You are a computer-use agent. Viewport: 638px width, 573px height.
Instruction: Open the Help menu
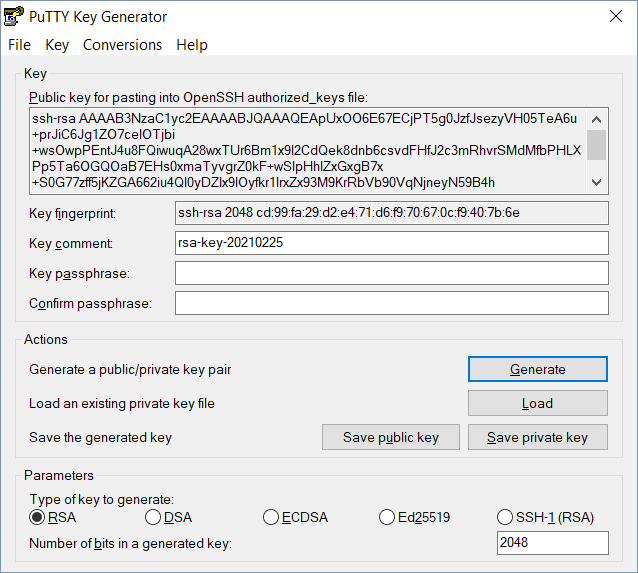click(192, 45)
